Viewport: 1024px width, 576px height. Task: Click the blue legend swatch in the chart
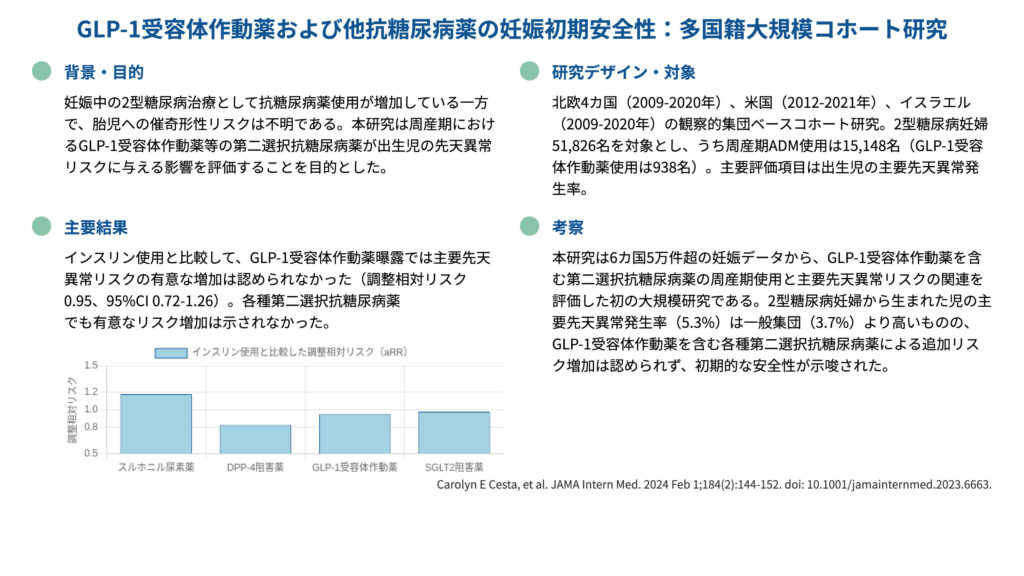[171, 353]
